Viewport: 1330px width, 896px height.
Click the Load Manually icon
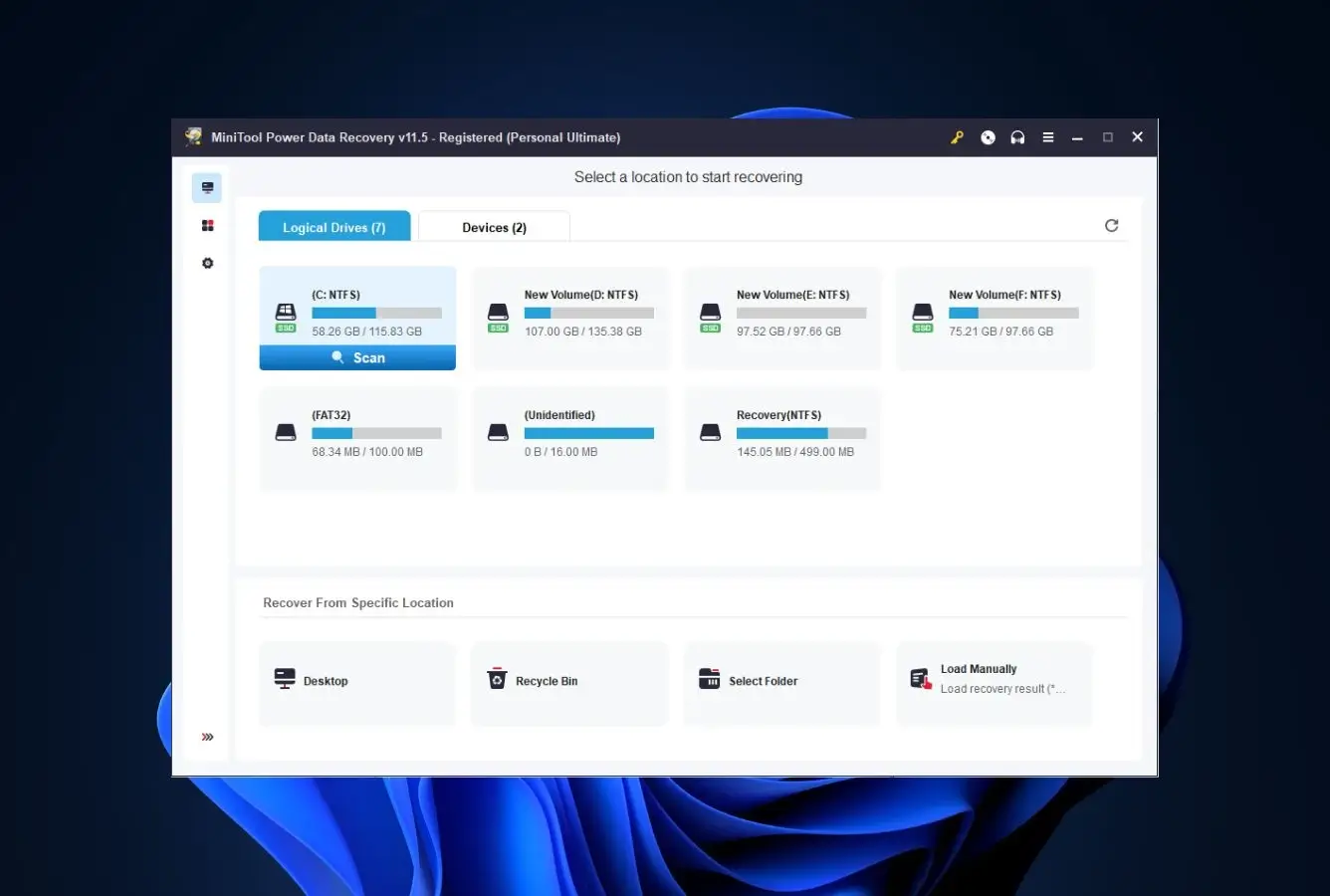[x=921, y=679]
